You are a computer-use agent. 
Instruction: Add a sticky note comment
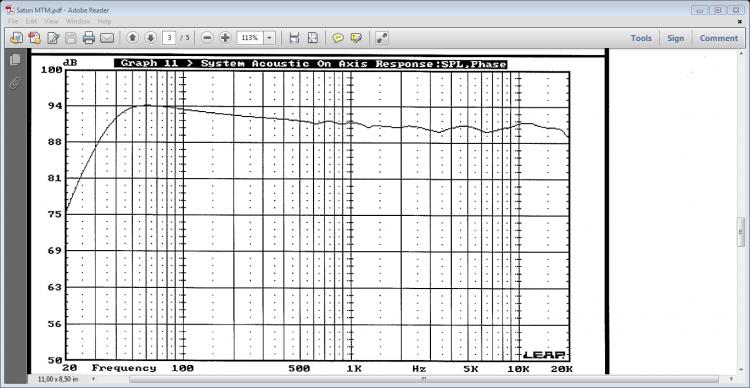pos(338,38)
